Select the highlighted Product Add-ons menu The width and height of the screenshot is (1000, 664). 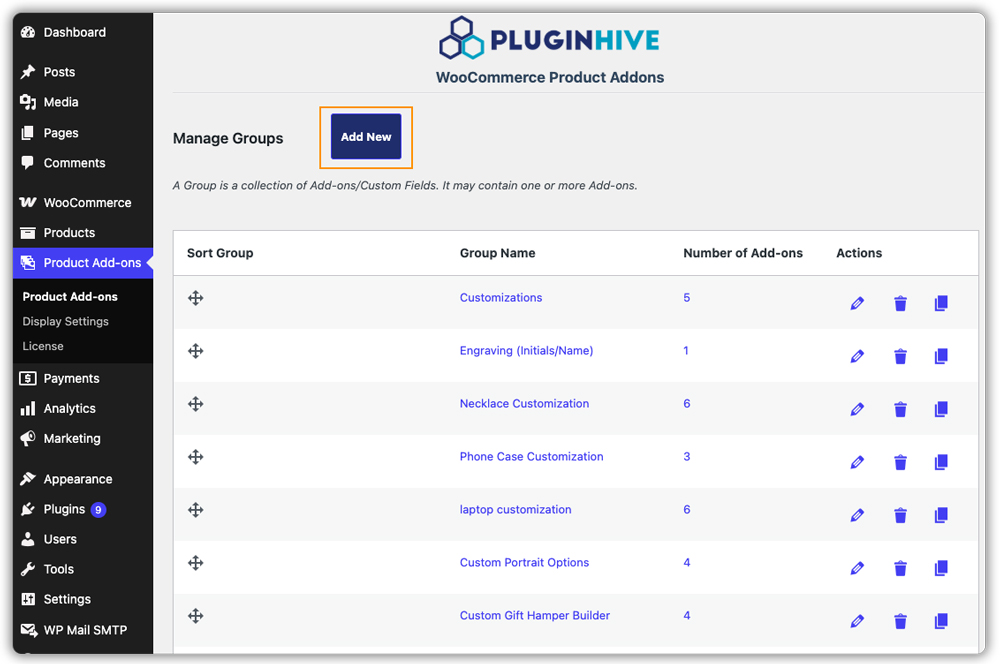83,263
